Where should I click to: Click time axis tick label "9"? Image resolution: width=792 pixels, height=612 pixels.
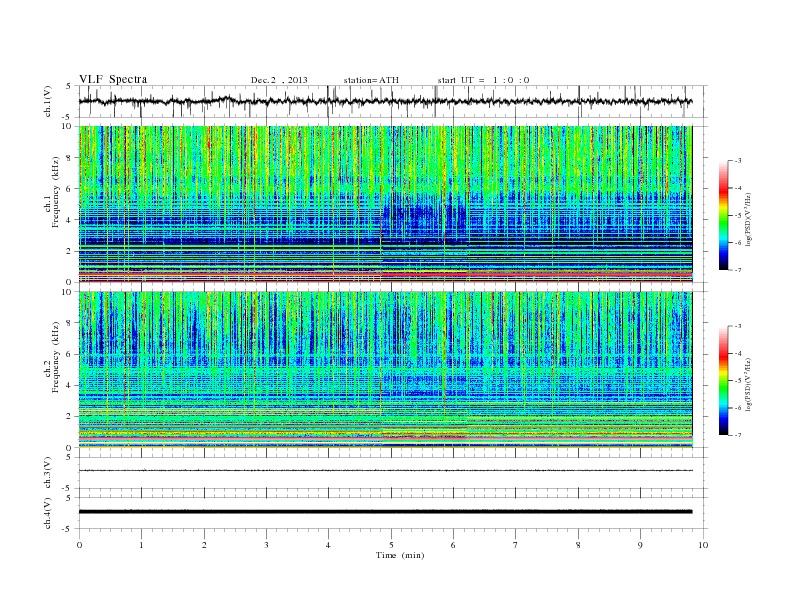point(640,545)
